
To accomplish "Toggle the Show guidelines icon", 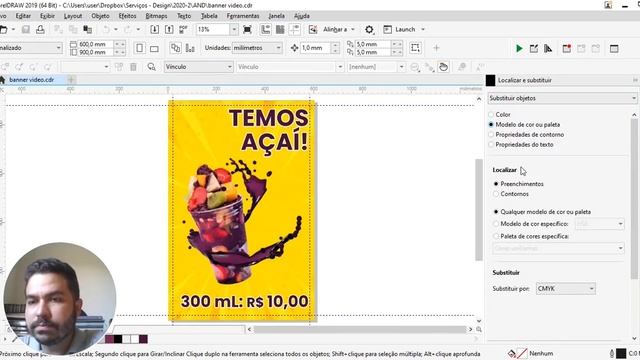I will (x=294, y=29).
